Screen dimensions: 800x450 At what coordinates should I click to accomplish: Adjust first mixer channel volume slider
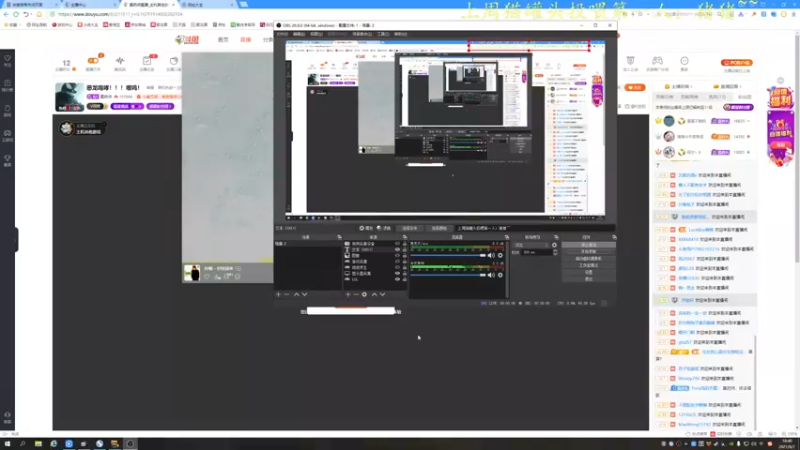448,255
